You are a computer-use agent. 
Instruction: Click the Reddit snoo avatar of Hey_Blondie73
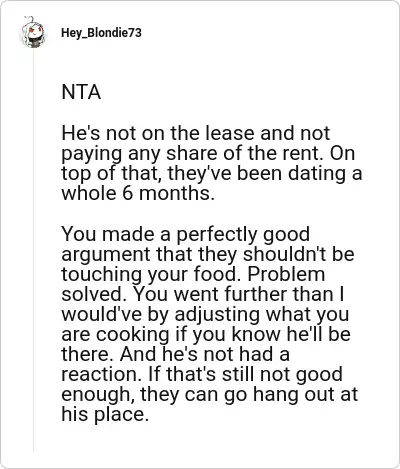coord(32,32)
